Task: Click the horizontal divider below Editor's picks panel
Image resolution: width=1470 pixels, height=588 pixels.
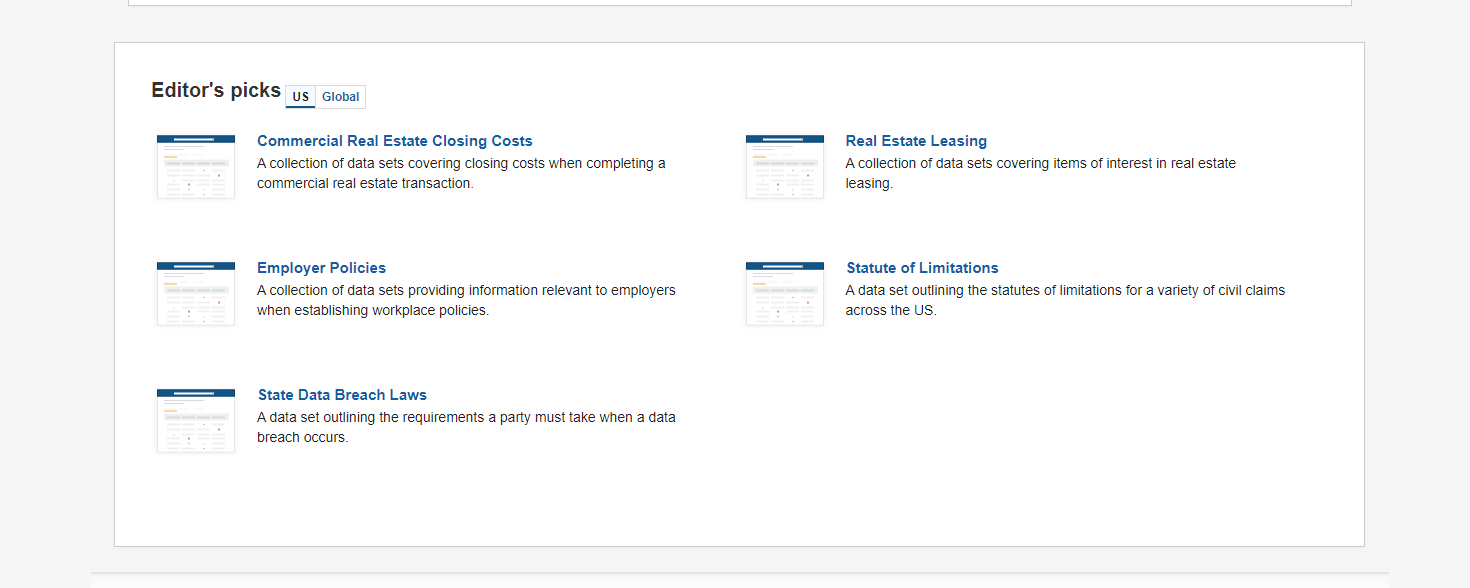Action: (x=740, y=573)
